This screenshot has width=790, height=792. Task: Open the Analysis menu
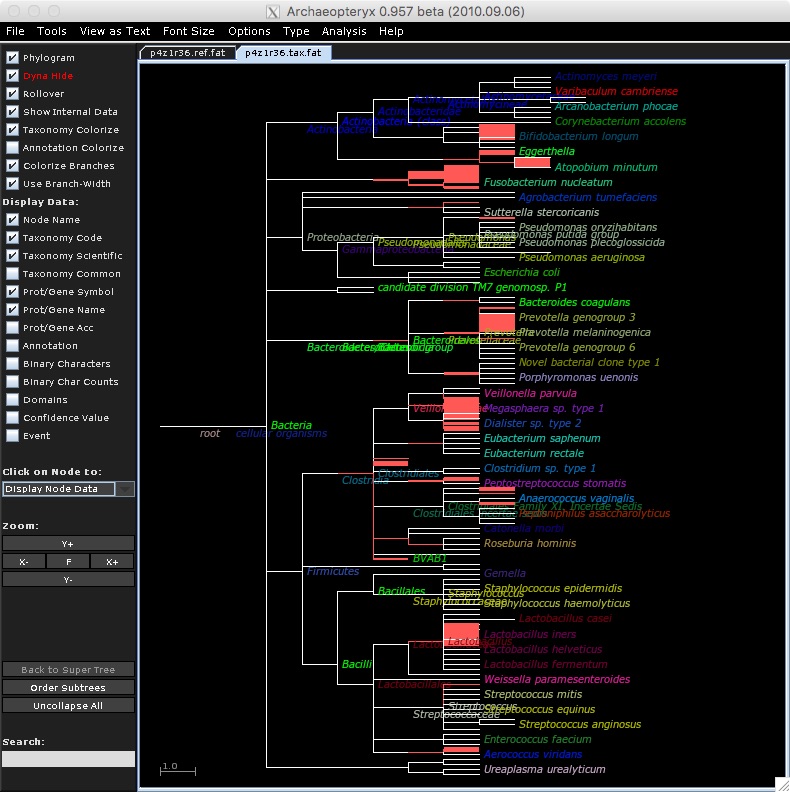click(x=344, y=31)
